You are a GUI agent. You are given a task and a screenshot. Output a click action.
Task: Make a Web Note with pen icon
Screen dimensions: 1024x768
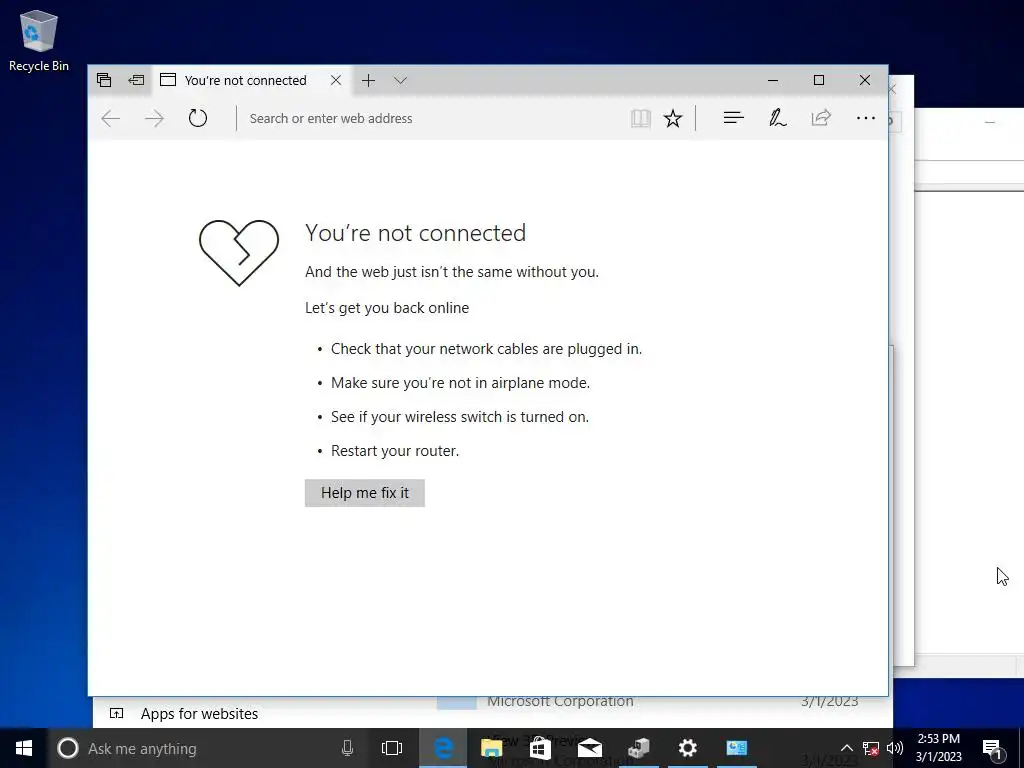[x=777, y=118]
